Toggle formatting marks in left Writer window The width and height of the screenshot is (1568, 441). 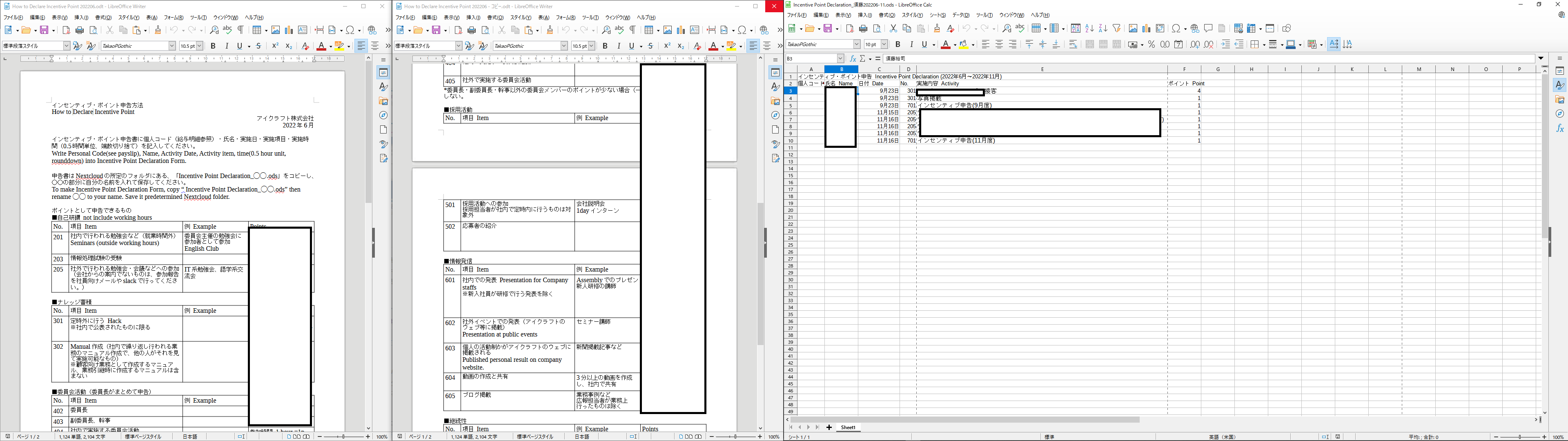pos(241,30)
